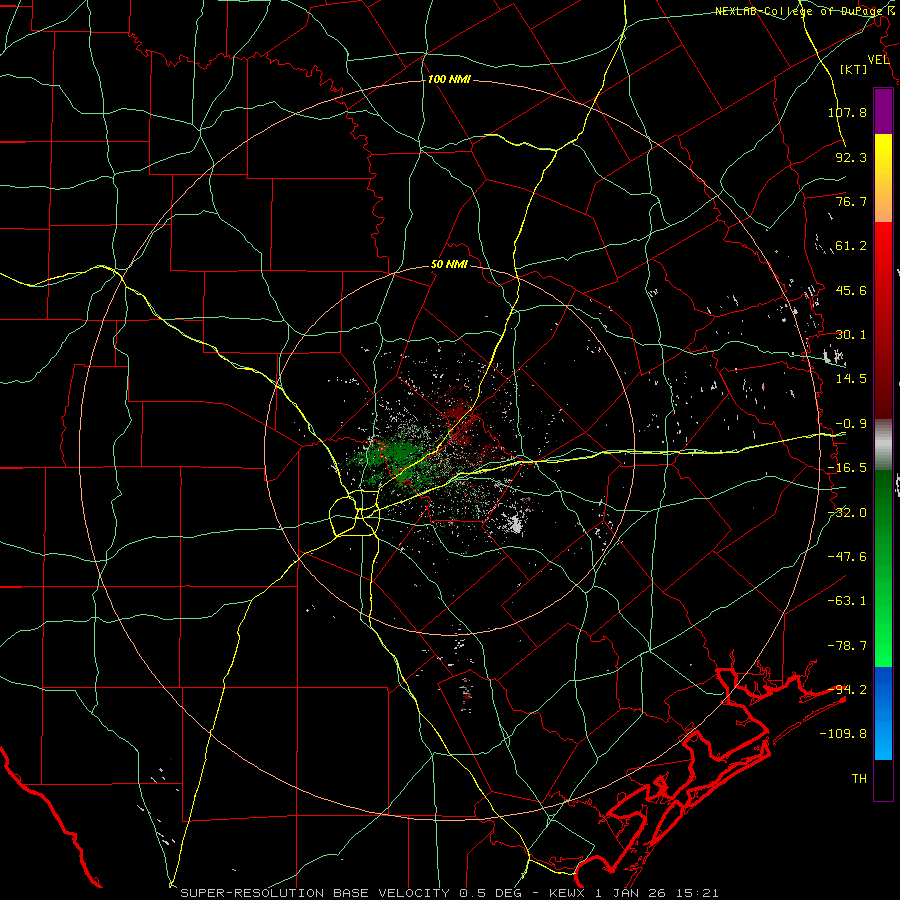Click the 107.8 velocity legend value
900x900 pixels.
[847, 112]
